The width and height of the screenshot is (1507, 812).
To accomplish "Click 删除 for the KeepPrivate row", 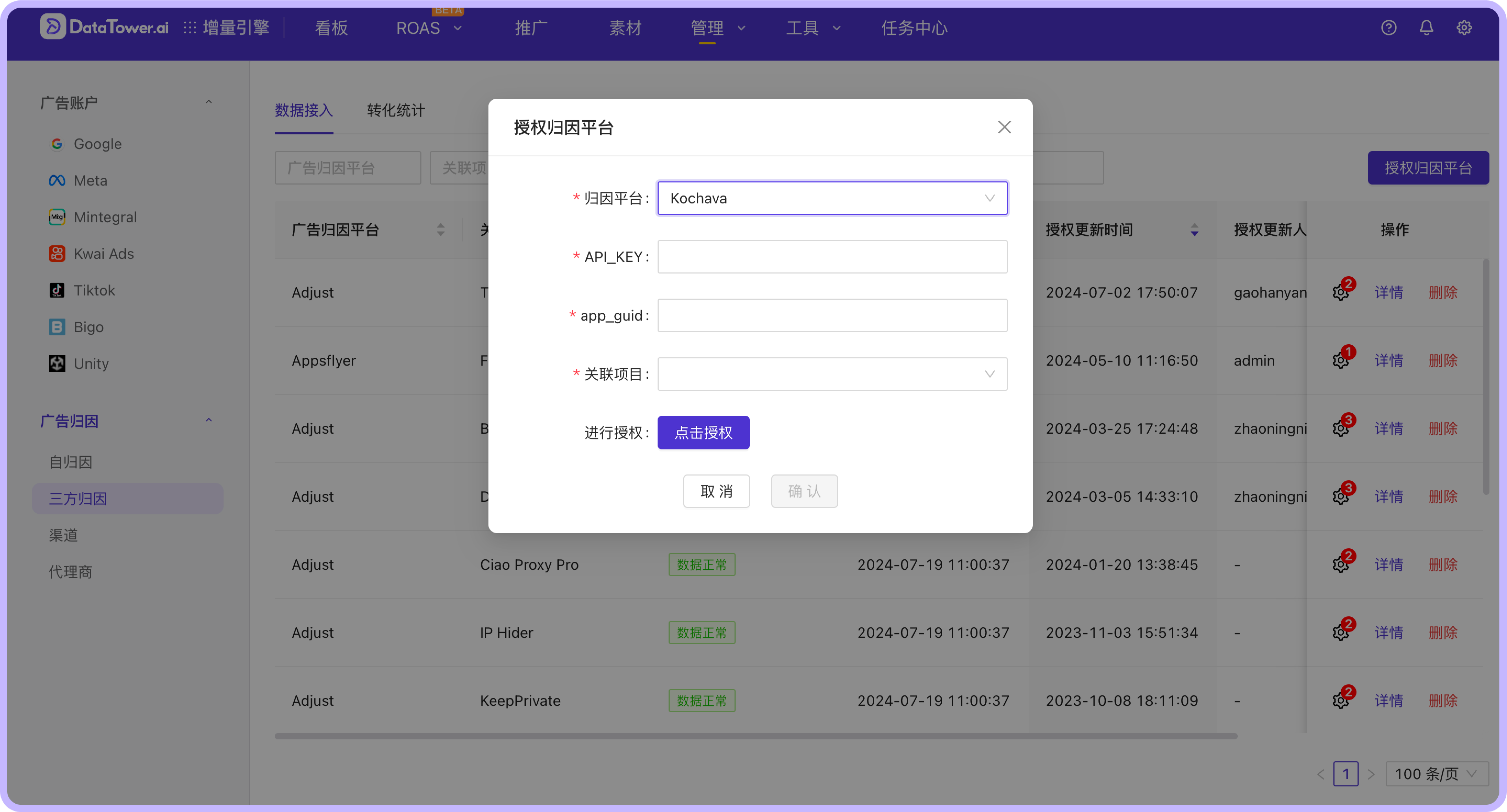I will click(x=1443, y=700).
